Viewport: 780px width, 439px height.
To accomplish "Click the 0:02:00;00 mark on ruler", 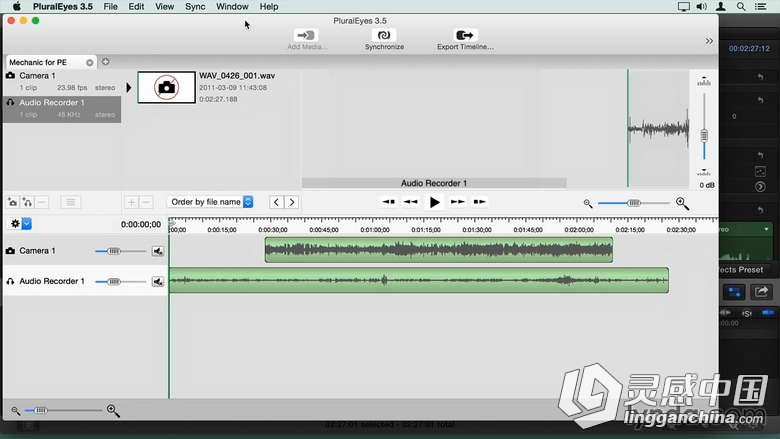I will tap(579, 230).
